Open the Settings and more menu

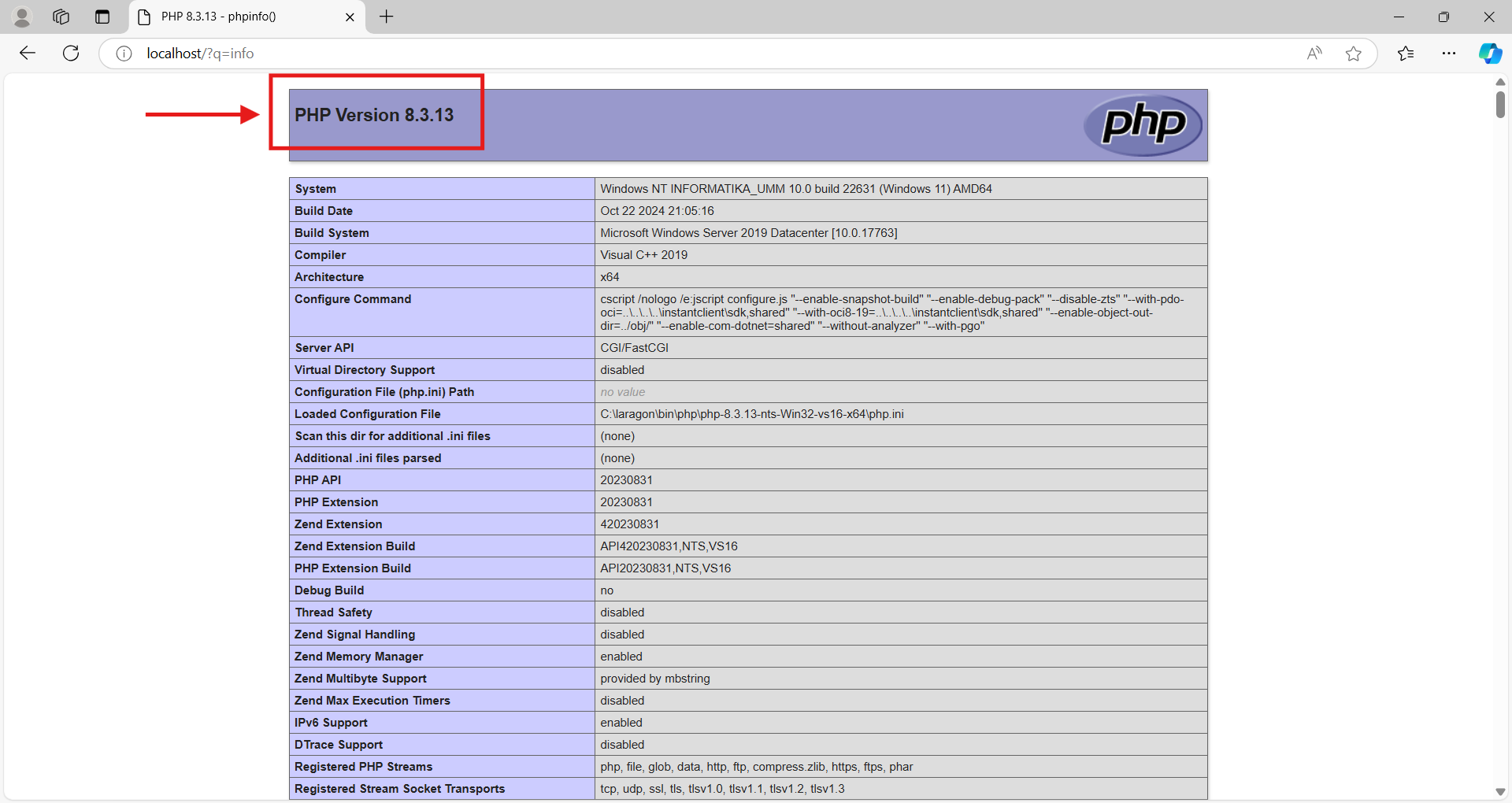[x=1450, y=53]
